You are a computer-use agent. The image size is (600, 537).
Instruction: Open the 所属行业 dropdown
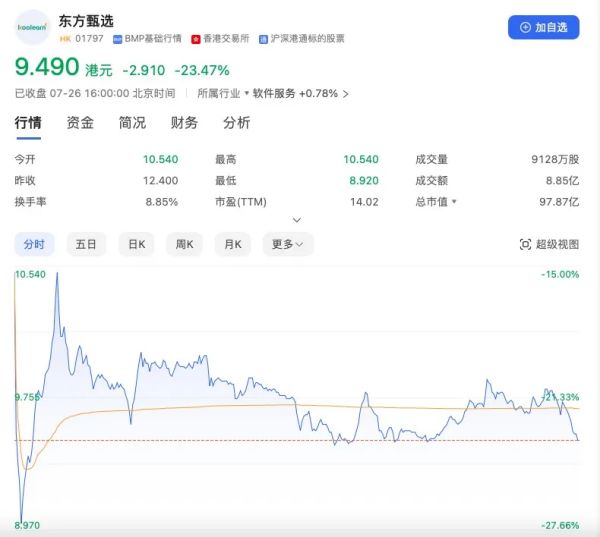(223, 93)
